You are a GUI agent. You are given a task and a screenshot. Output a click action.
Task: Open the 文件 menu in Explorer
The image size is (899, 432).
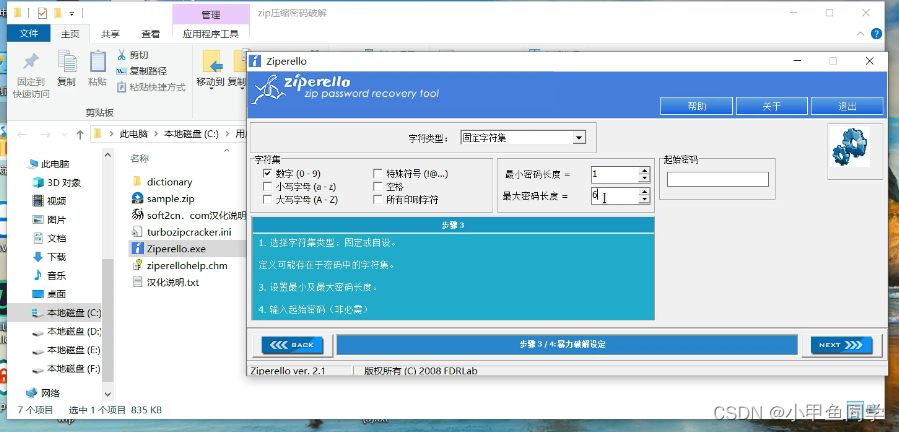pyautogui.click(x=28, y=33)
